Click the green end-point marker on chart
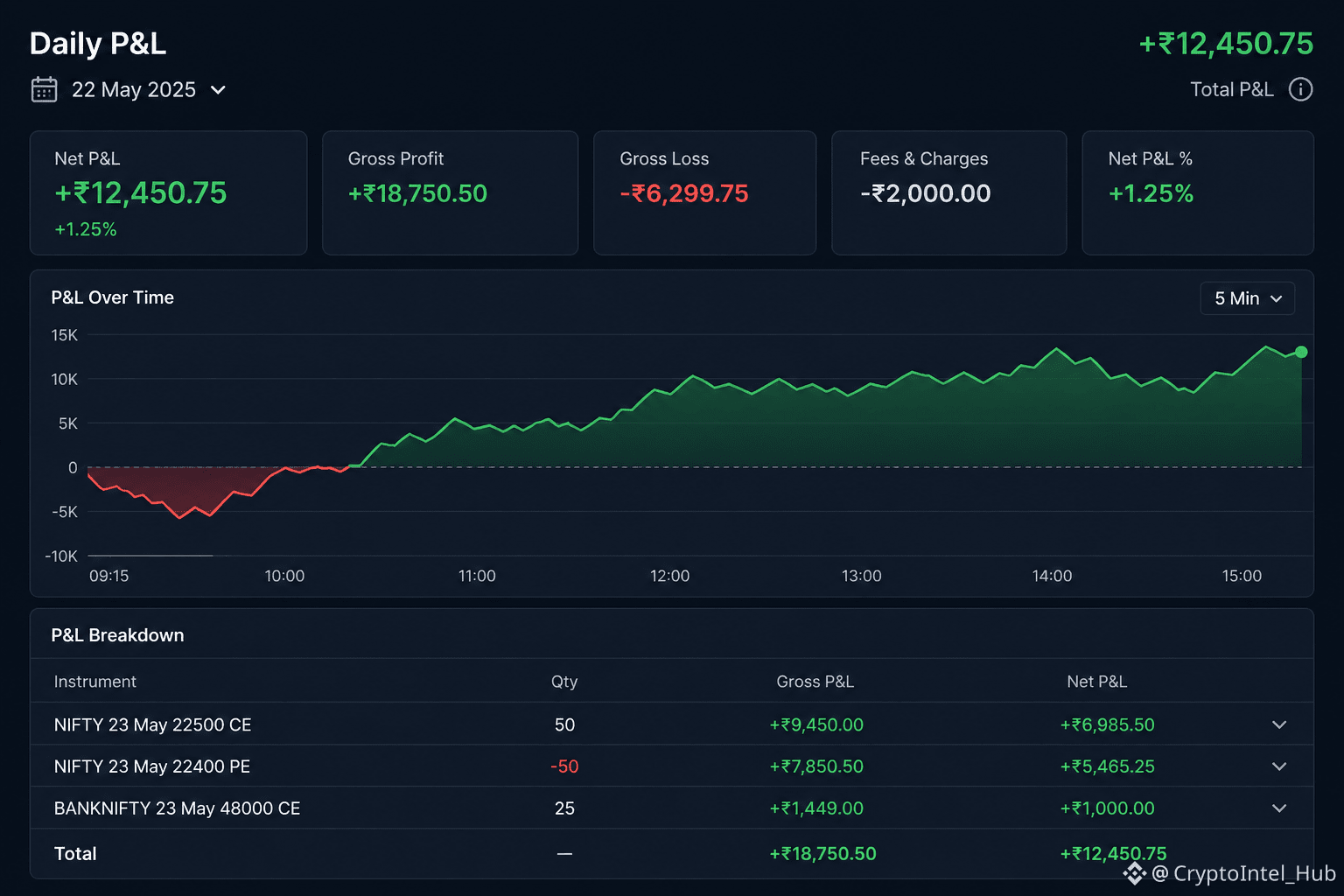This screenshot has height=896, width=1344. [1301, 352]
